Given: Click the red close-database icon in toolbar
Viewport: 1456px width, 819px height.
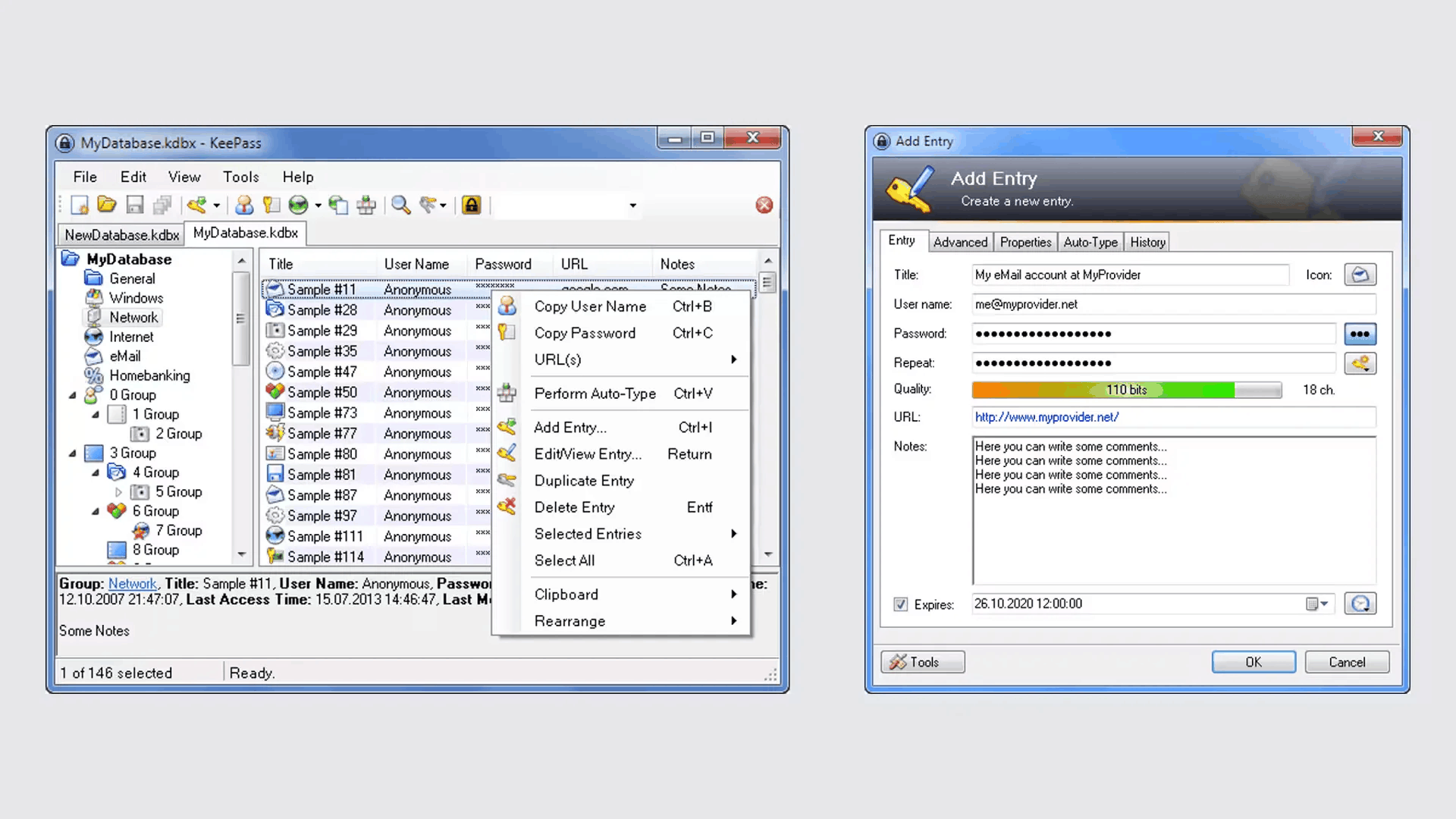Looking at the screenshot, I should (764, 205).
